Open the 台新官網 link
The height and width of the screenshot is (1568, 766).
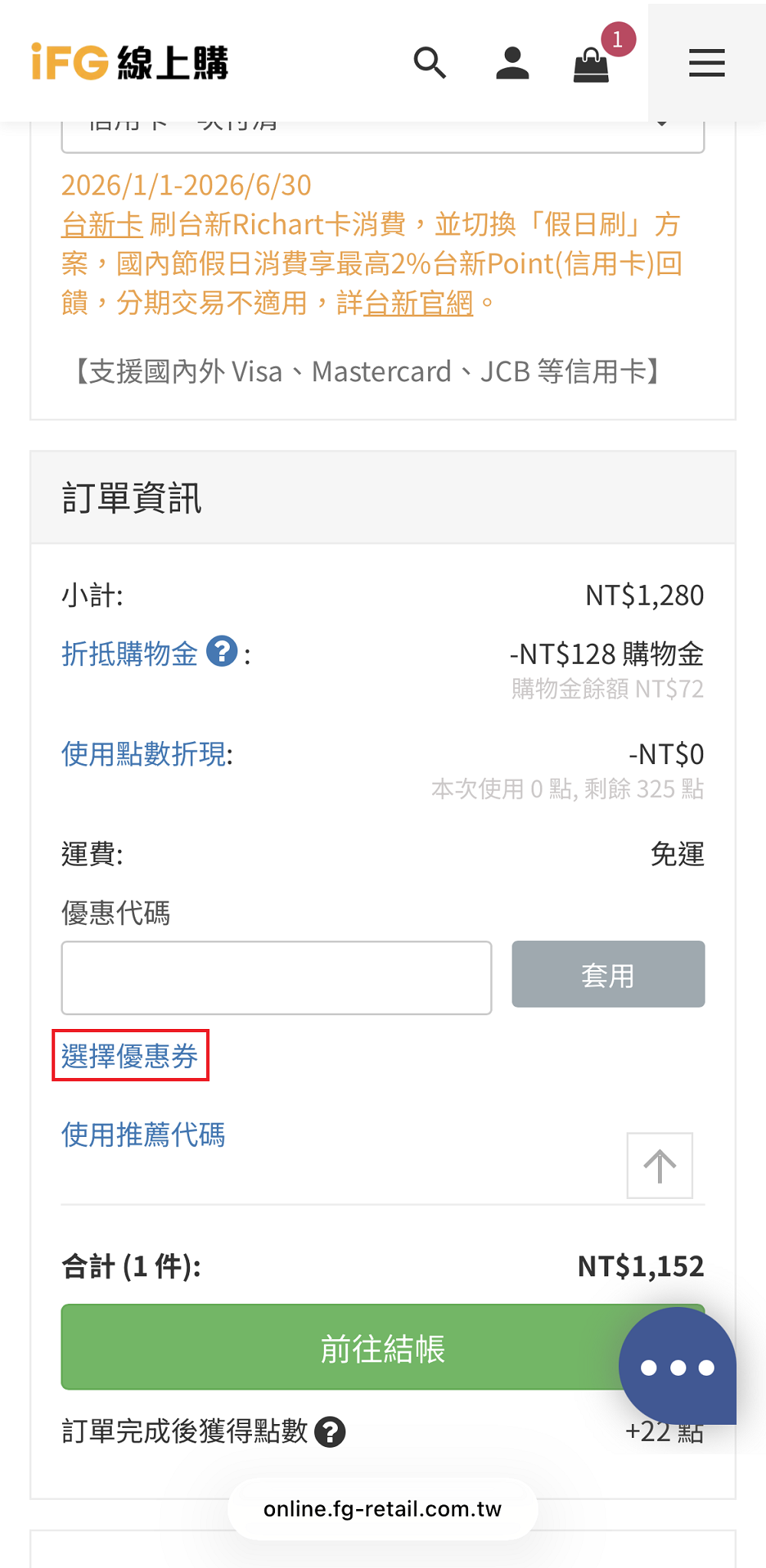(418, 303)
